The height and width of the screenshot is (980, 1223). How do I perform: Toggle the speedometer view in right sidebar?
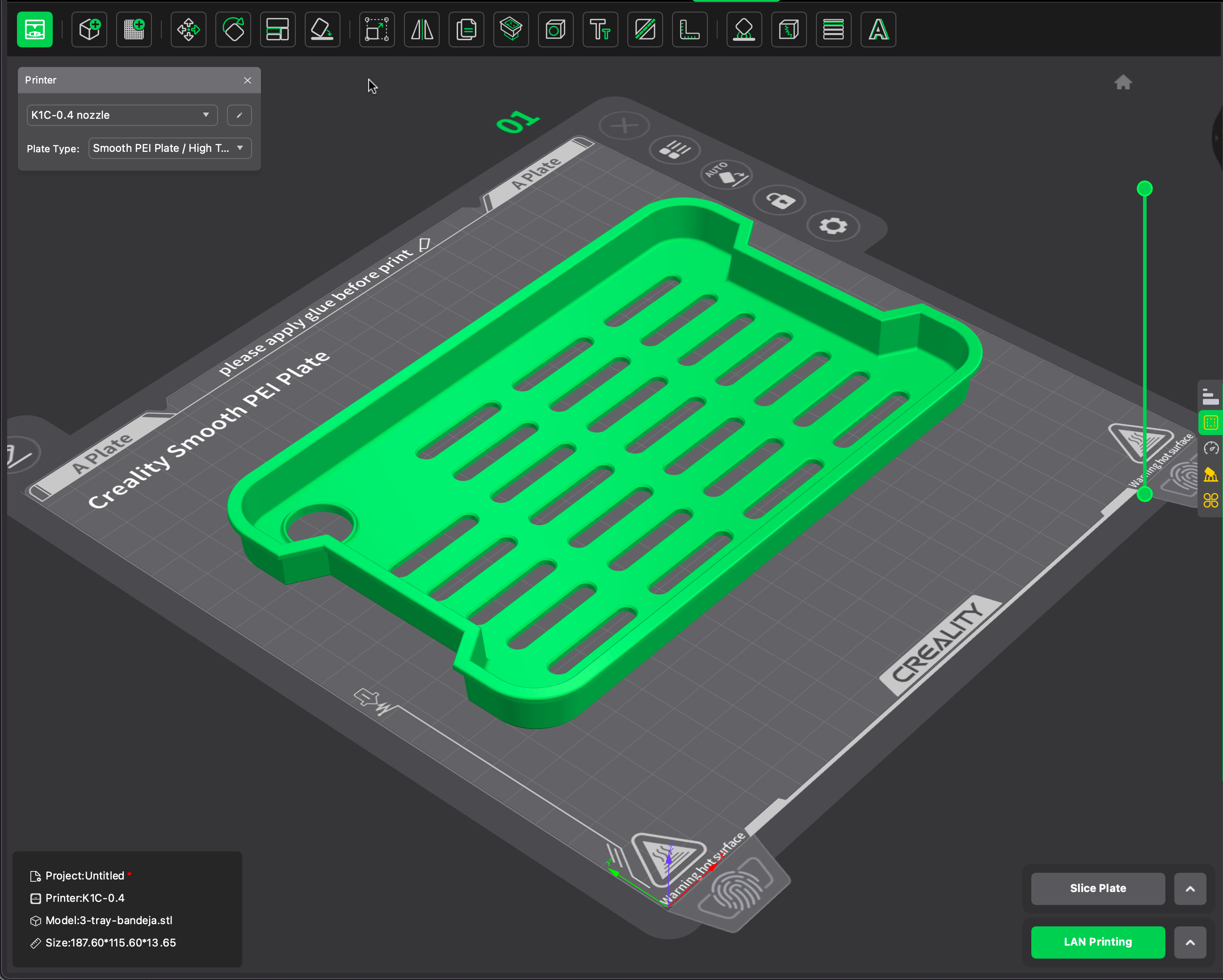(1210, 448)
